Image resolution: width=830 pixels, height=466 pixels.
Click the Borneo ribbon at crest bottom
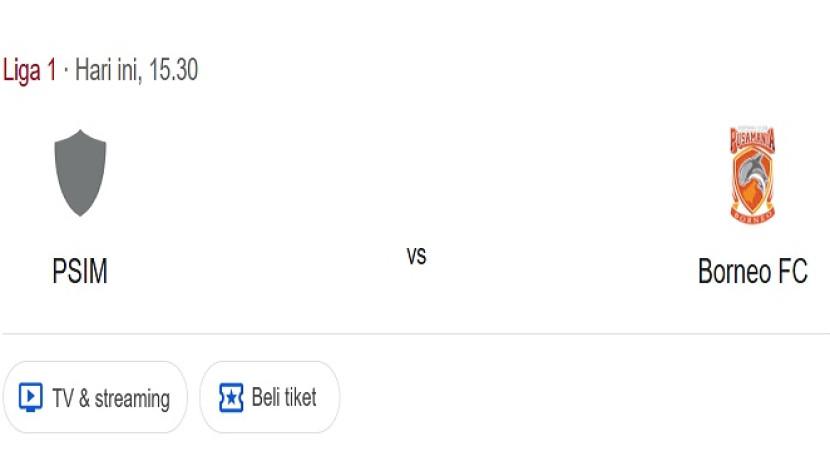point(752,216)
